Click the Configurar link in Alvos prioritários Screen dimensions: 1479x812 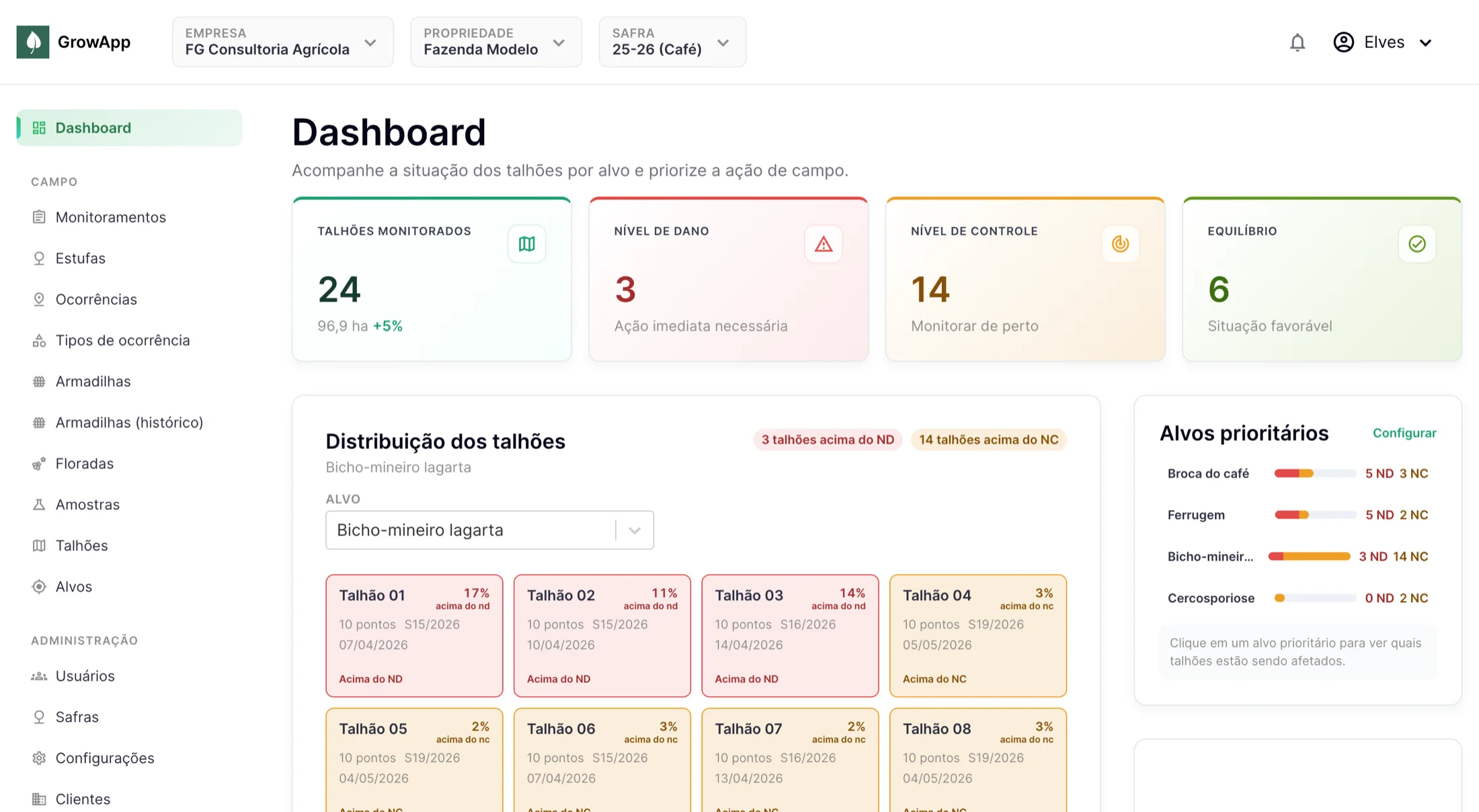coord(1404,433)
